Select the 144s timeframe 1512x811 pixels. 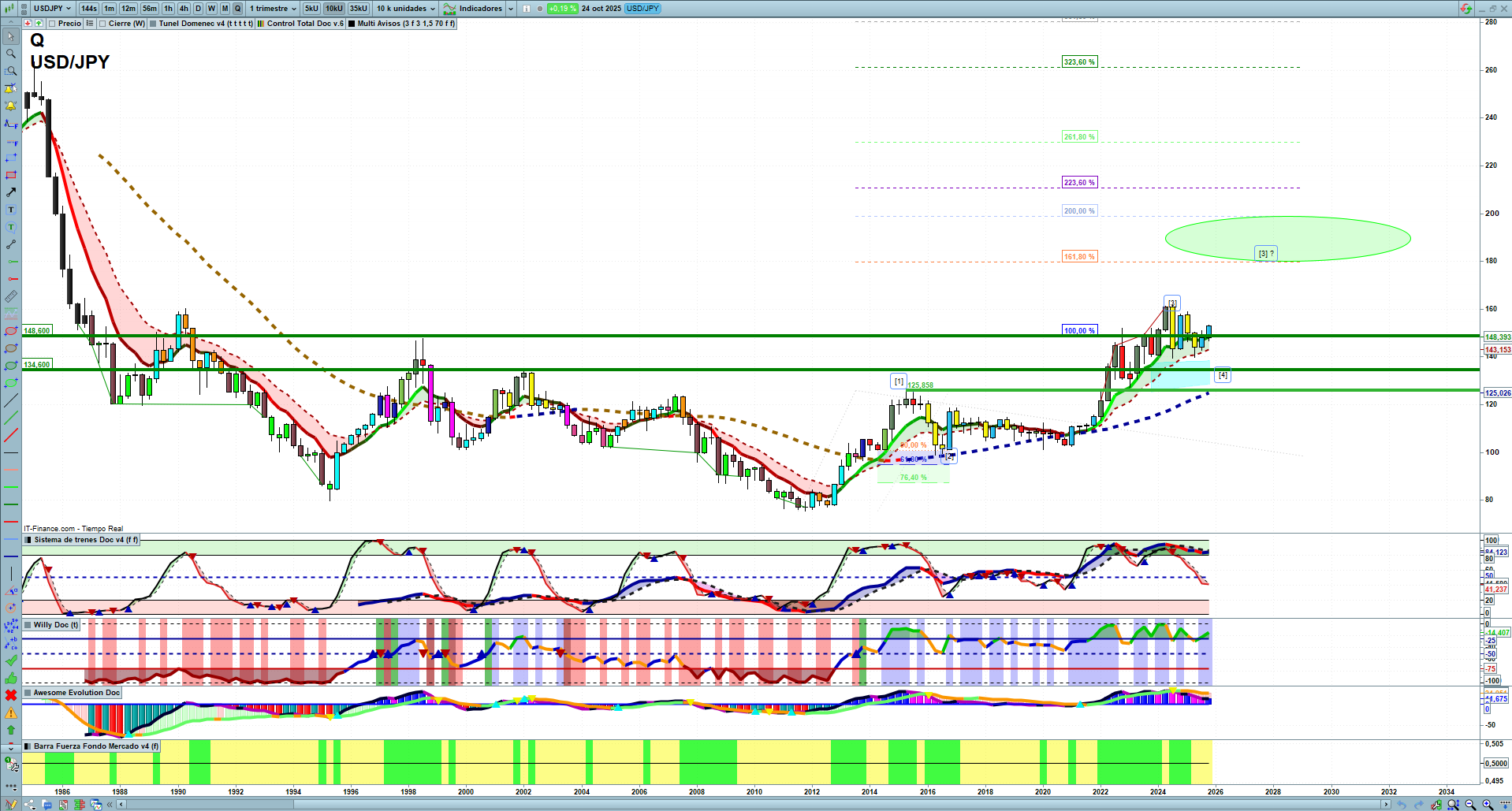(89, 9)
